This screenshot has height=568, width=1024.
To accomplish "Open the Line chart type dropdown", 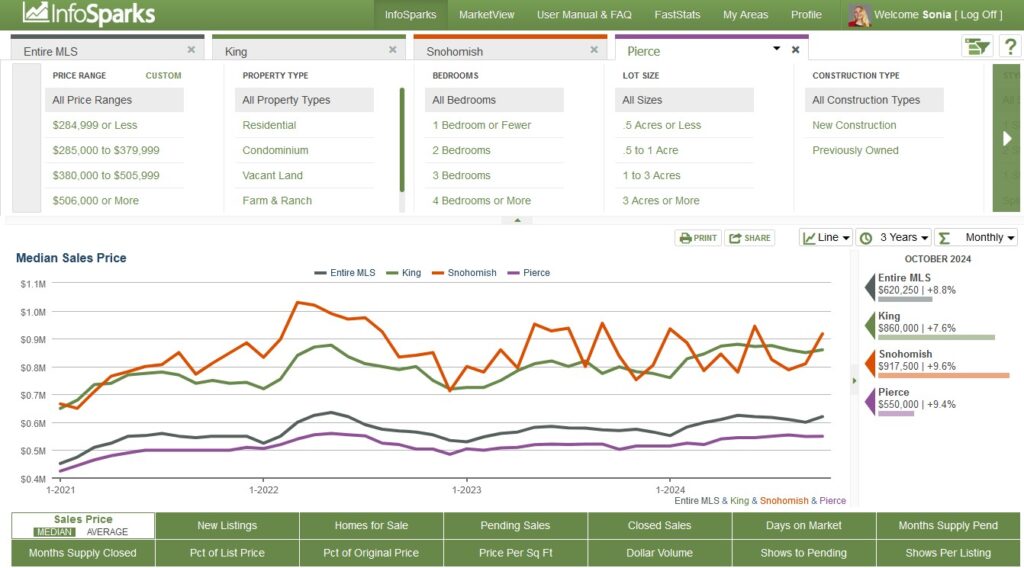I will (x=826, y=237).
